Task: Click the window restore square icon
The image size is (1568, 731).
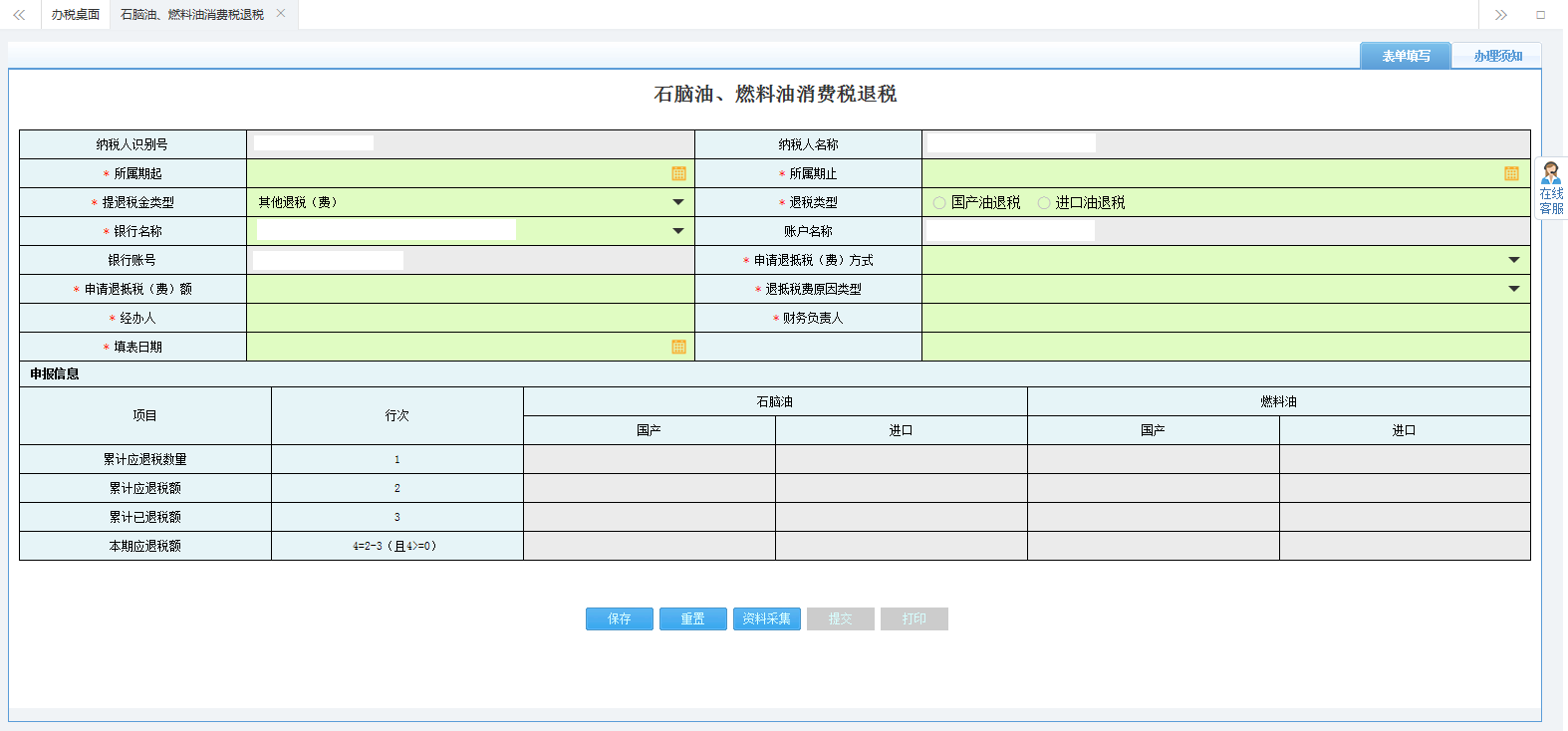Action: [1540, 15]
